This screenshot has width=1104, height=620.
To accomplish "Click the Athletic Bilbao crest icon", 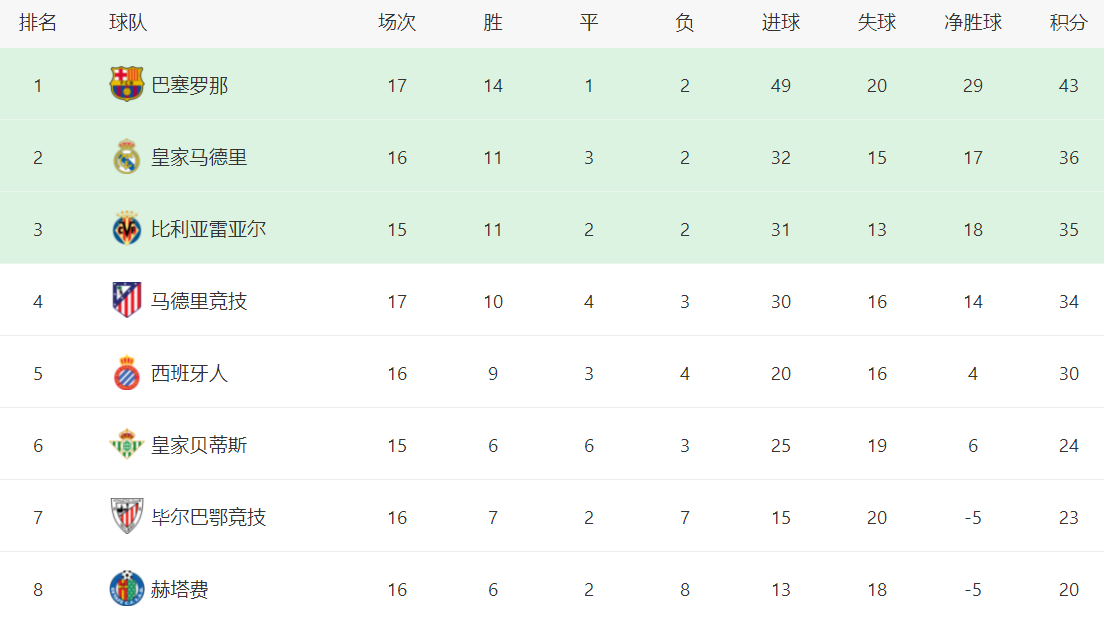I will (127, 517).
